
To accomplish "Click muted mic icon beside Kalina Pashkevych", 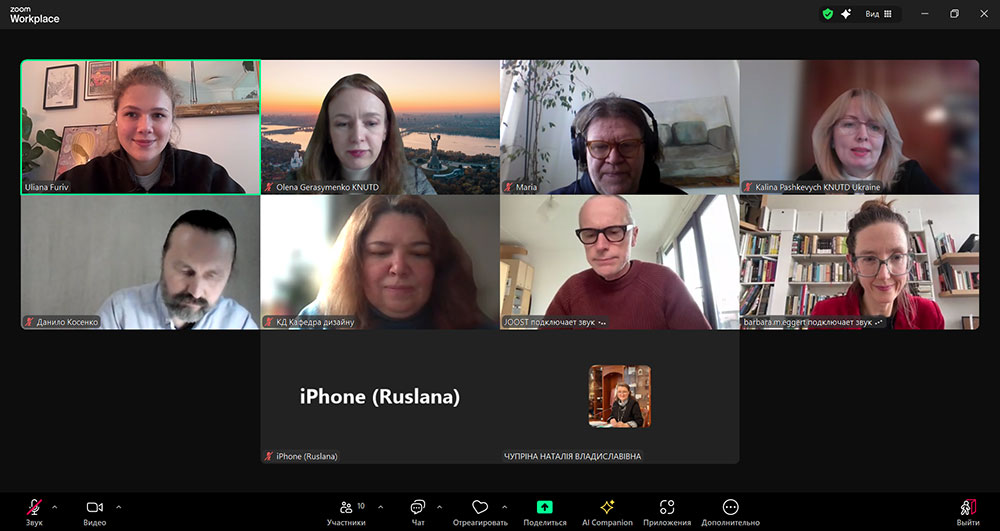I will coord(747,187).
